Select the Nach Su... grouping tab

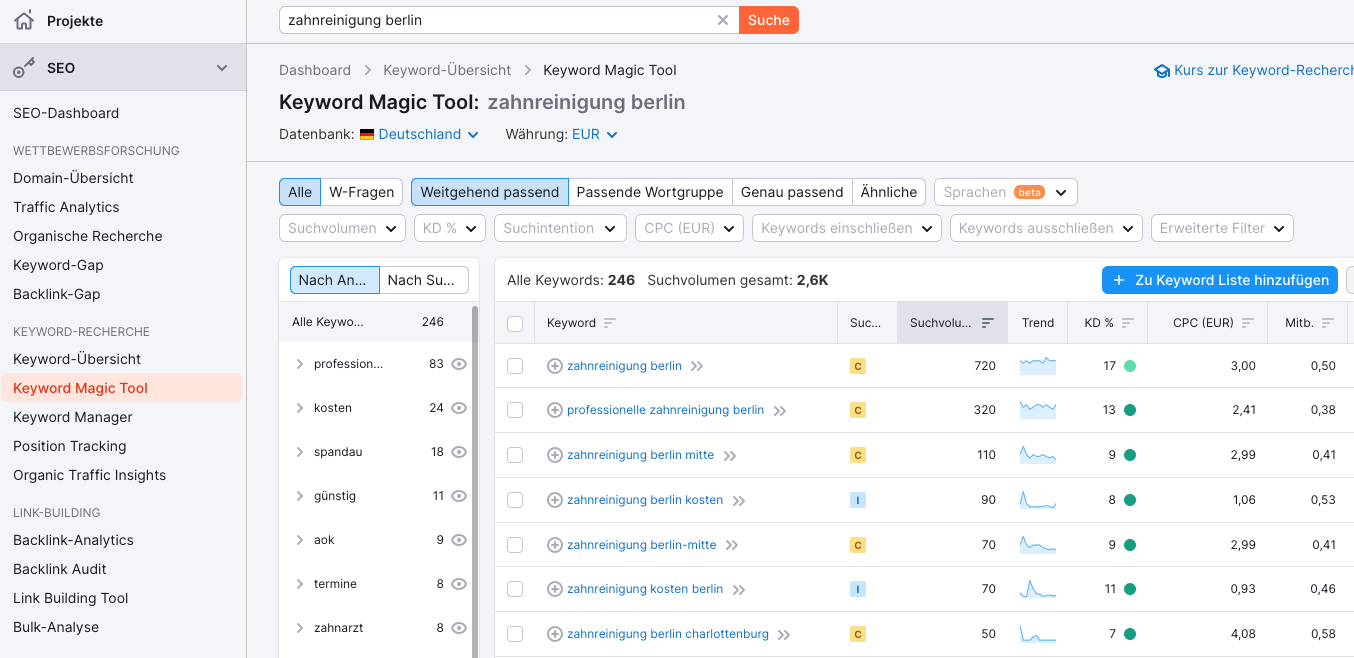click(x=424, y=280)
